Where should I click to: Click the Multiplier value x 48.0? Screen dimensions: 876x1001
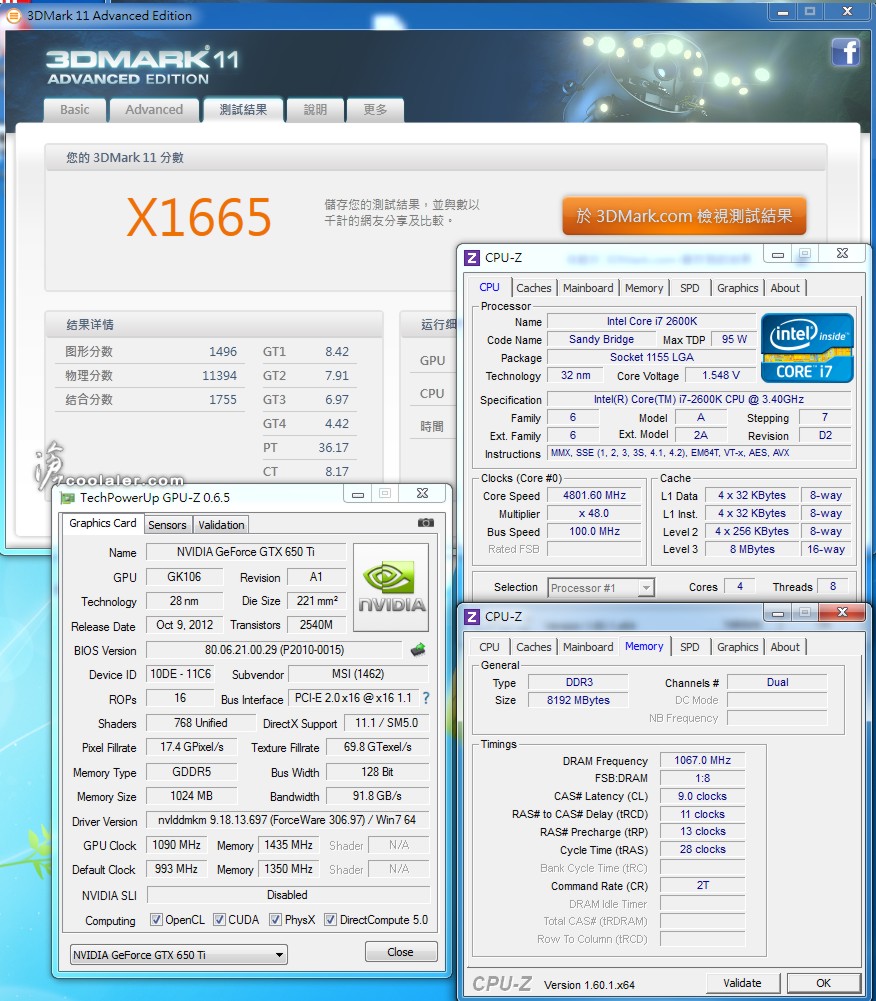click(x=594, y=513)
